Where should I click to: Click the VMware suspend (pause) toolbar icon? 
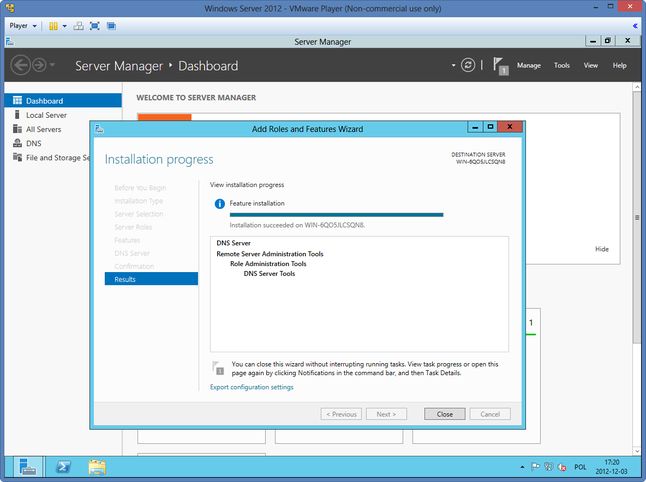point(53,26)
